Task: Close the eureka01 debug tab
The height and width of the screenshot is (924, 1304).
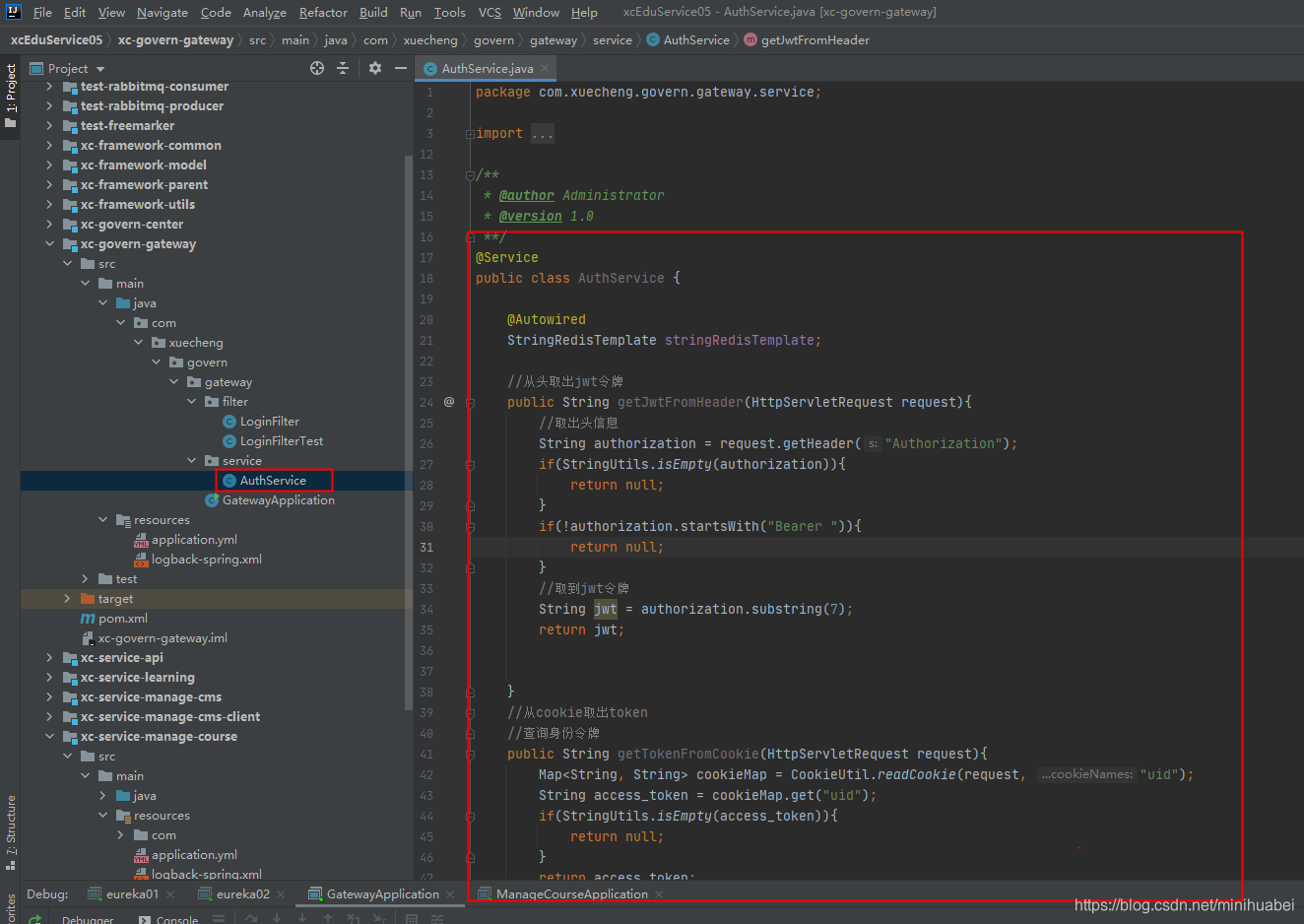Action: 170,894
